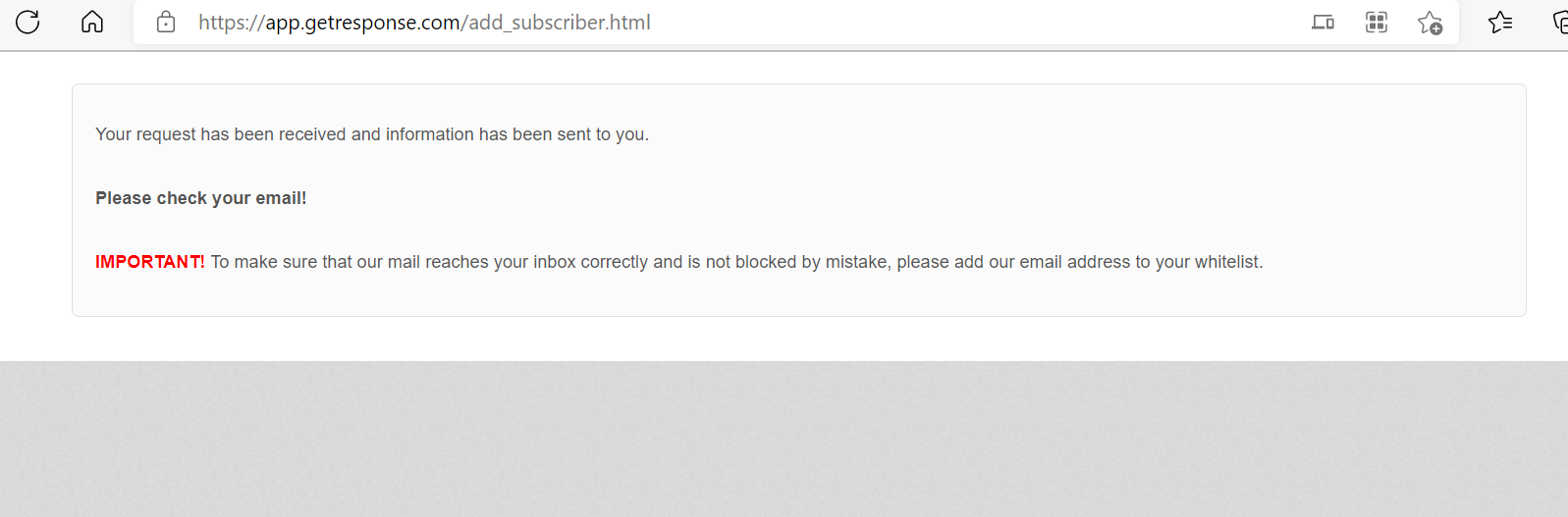Click the word 'whitelist' in the notice

pyautogui.click(x=1226, y=262)
